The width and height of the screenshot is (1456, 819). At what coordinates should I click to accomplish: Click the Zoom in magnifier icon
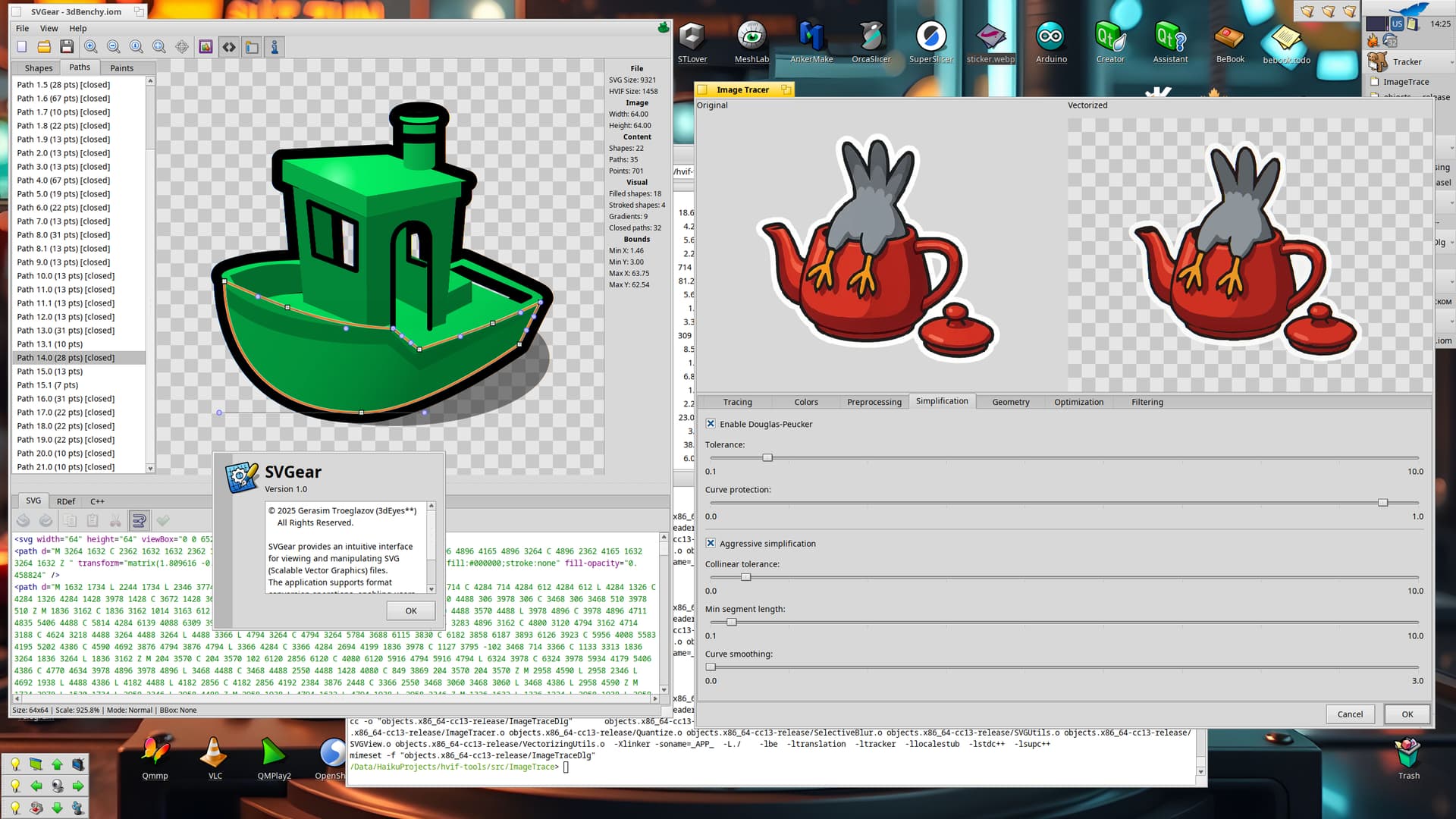pos(90,47)
